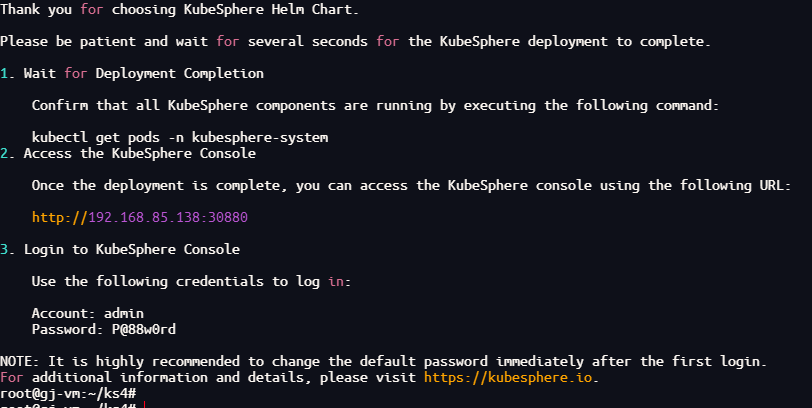Click the number 1 list marker

pyautogui.click(x=4, y=74)
